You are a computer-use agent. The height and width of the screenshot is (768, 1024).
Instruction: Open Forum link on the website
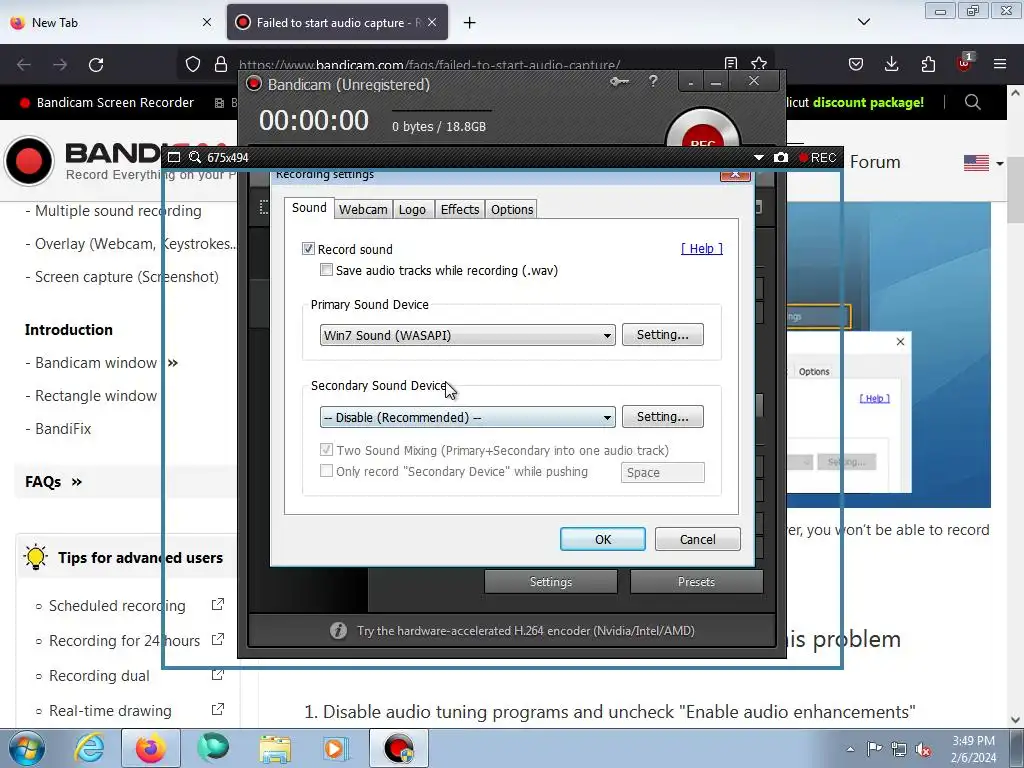pyautogui.click(x=875, y=162)
